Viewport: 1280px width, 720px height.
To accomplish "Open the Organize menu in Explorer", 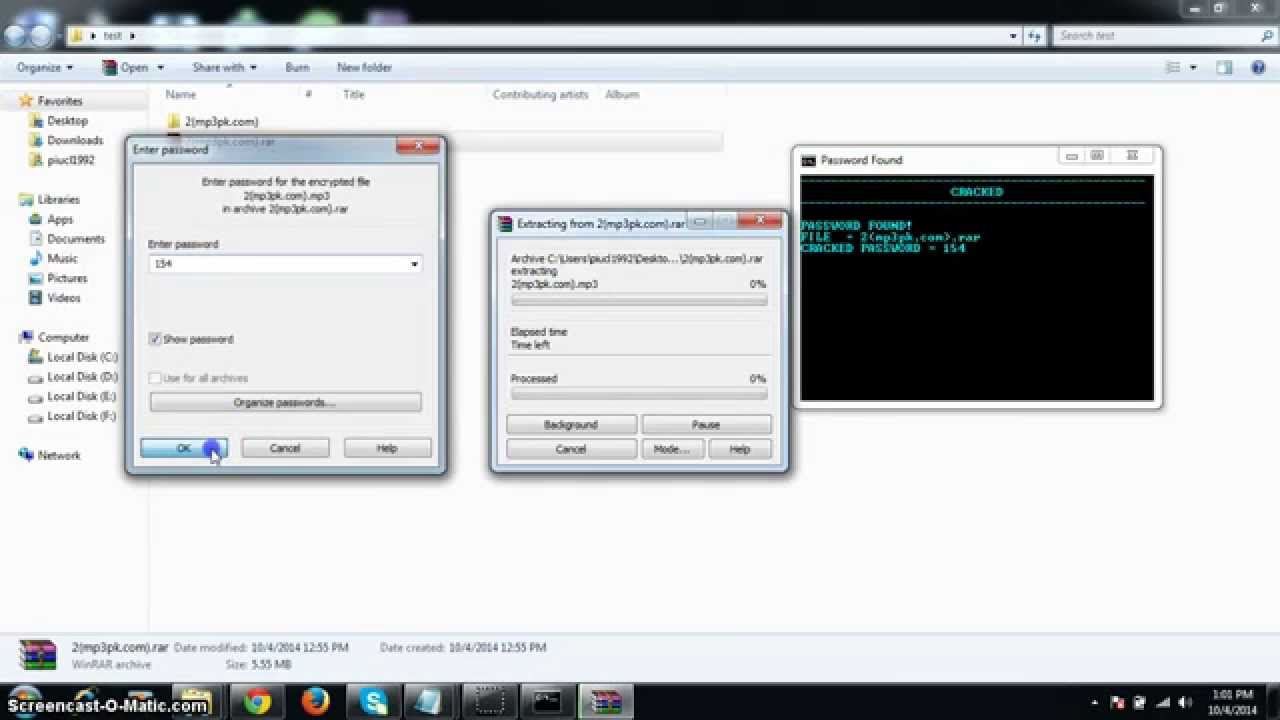I will (45, 67).
